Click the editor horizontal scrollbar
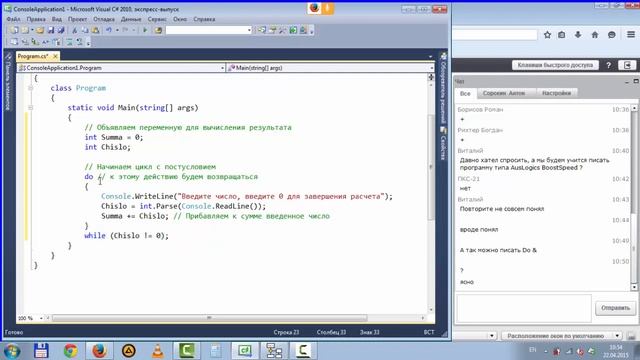640x360 pixels. [209, 318]
